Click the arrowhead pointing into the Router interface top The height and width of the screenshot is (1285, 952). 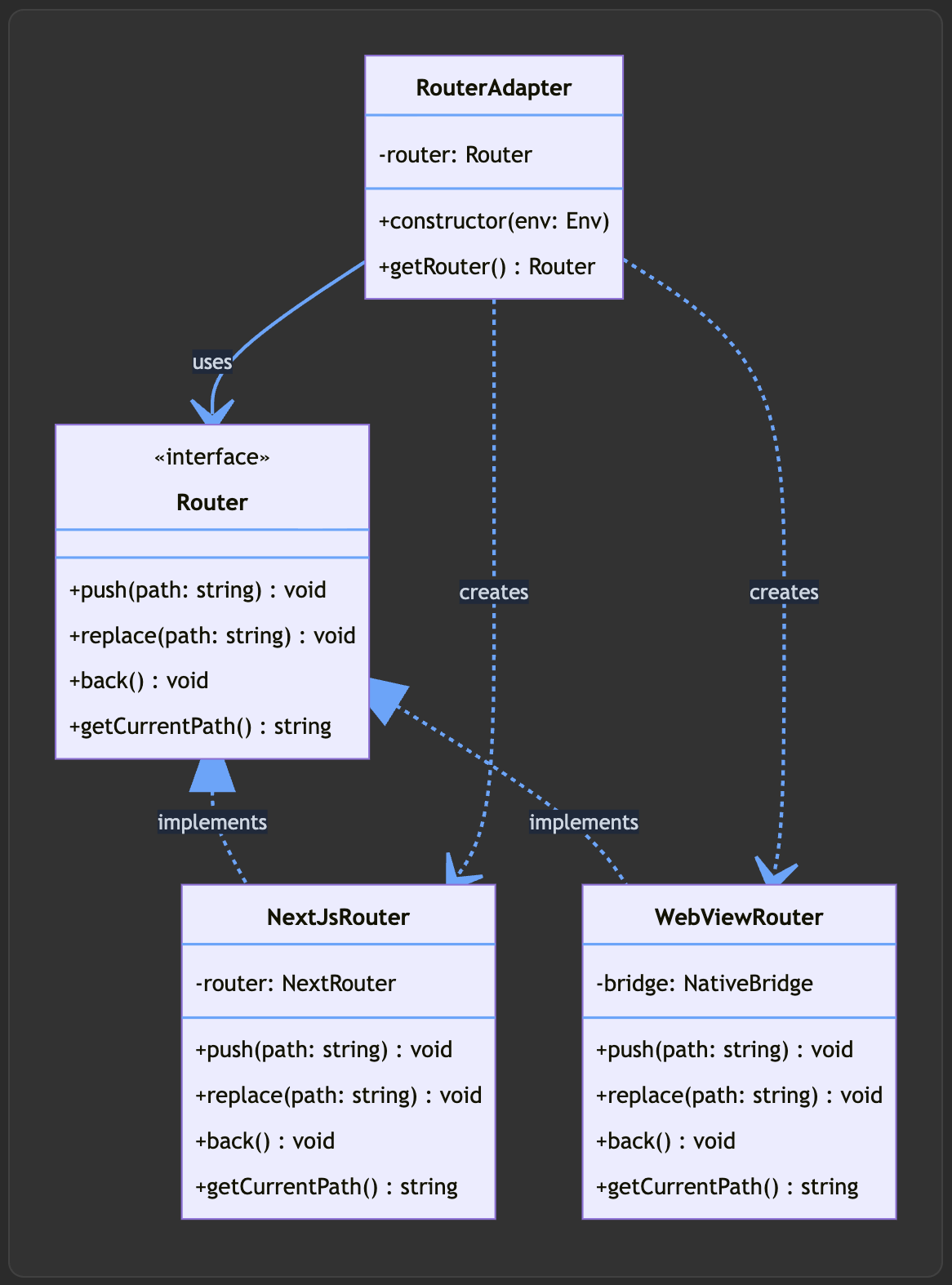click(212, 411)
